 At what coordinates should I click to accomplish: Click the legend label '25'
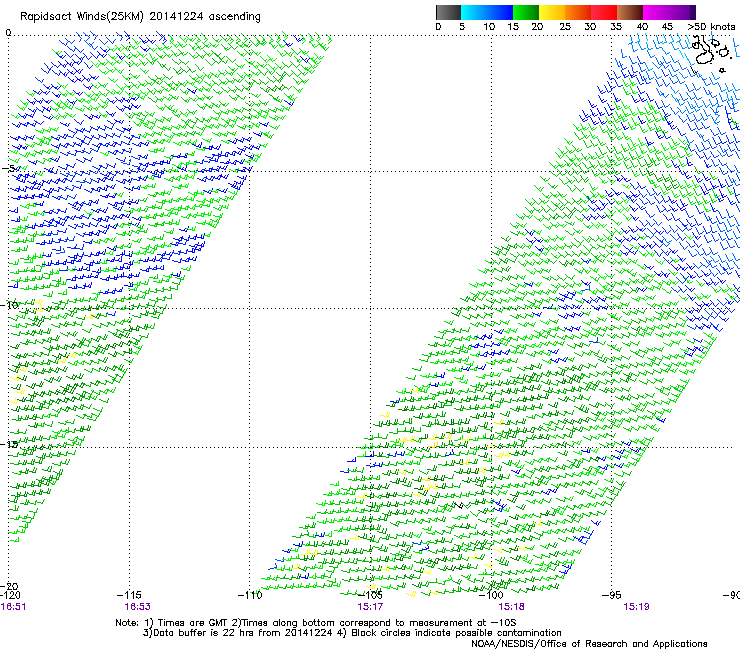565,27
